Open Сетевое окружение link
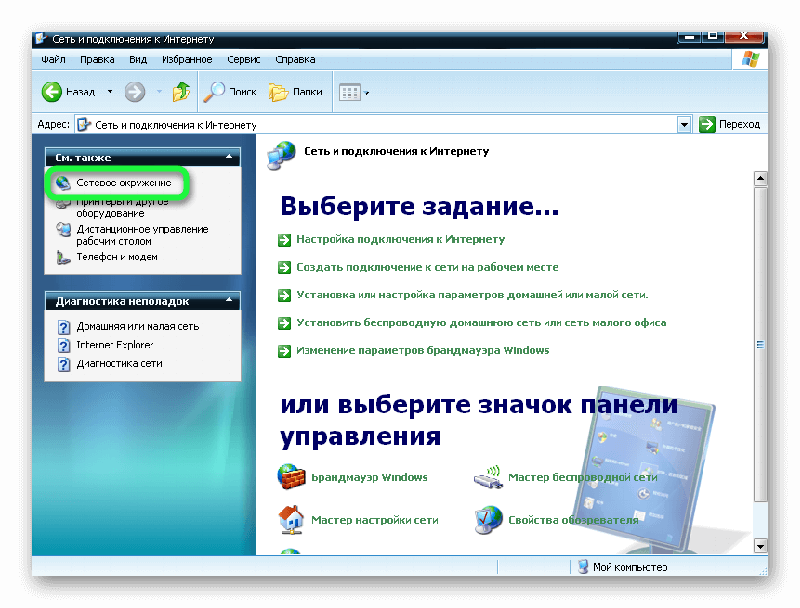 pyautogui.click(x=124, y=183)
